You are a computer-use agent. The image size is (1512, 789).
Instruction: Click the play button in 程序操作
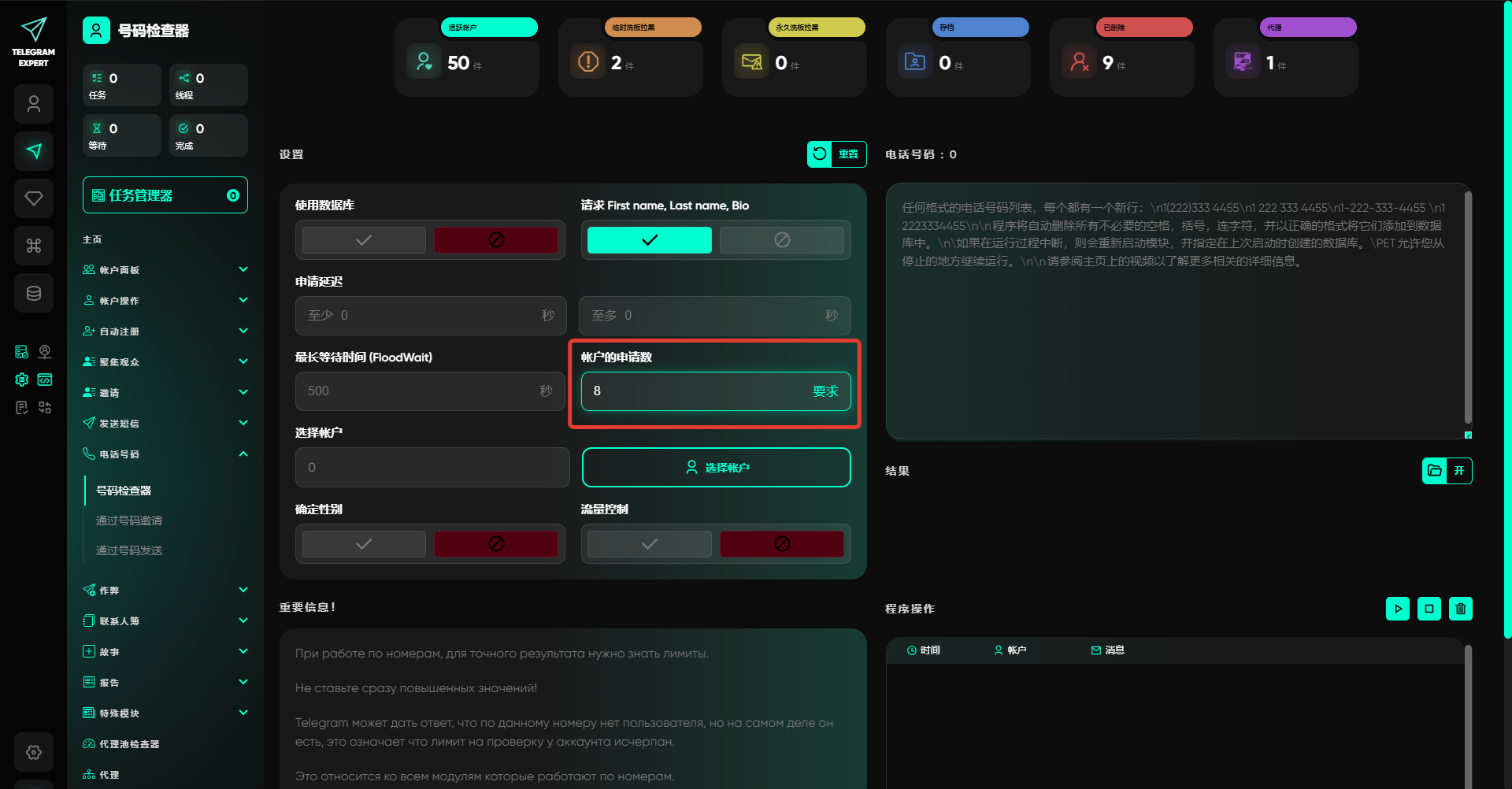[x=1397, y=609]
